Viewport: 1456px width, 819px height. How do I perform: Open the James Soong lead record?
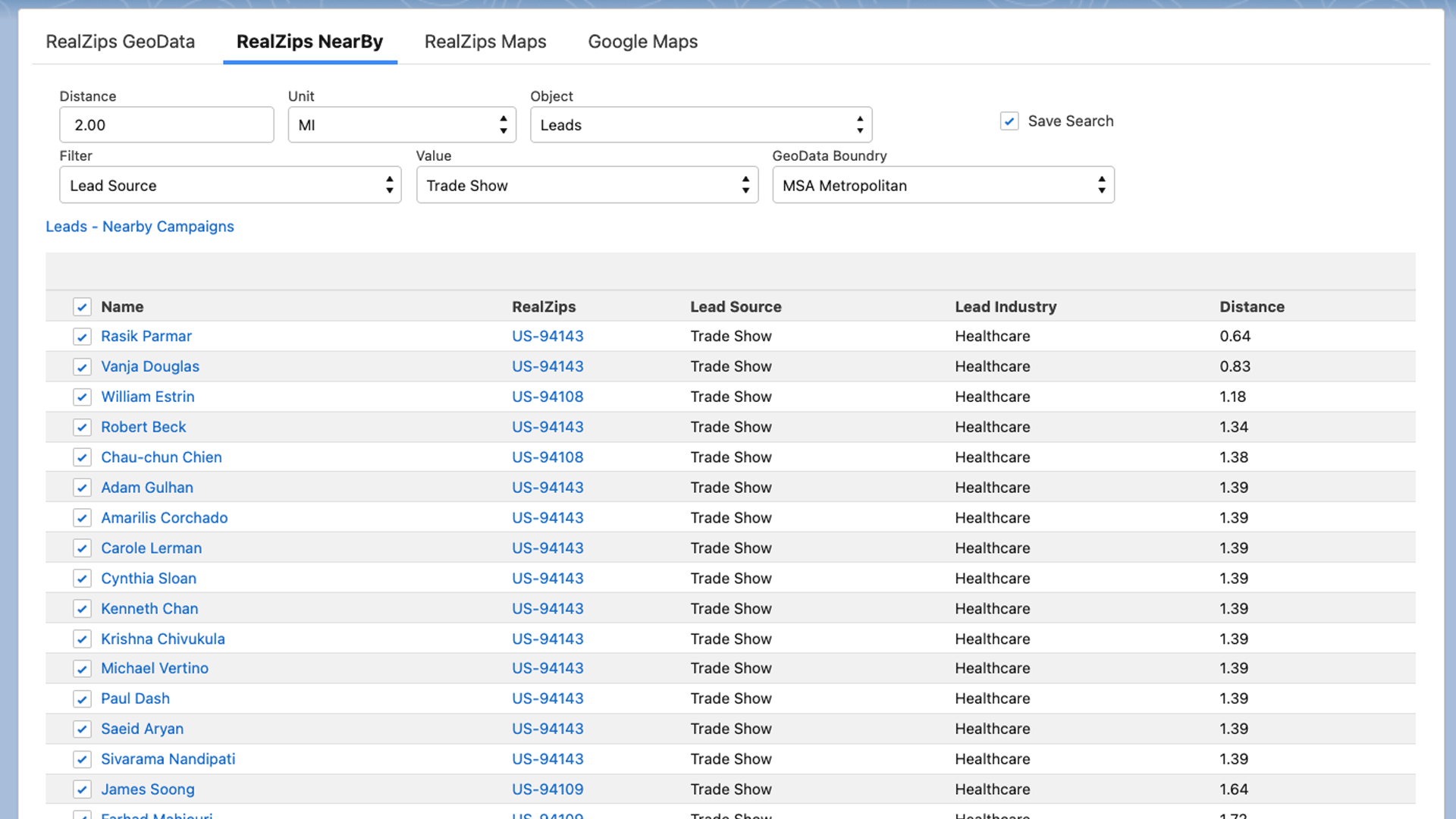click(x=148, y=789)
